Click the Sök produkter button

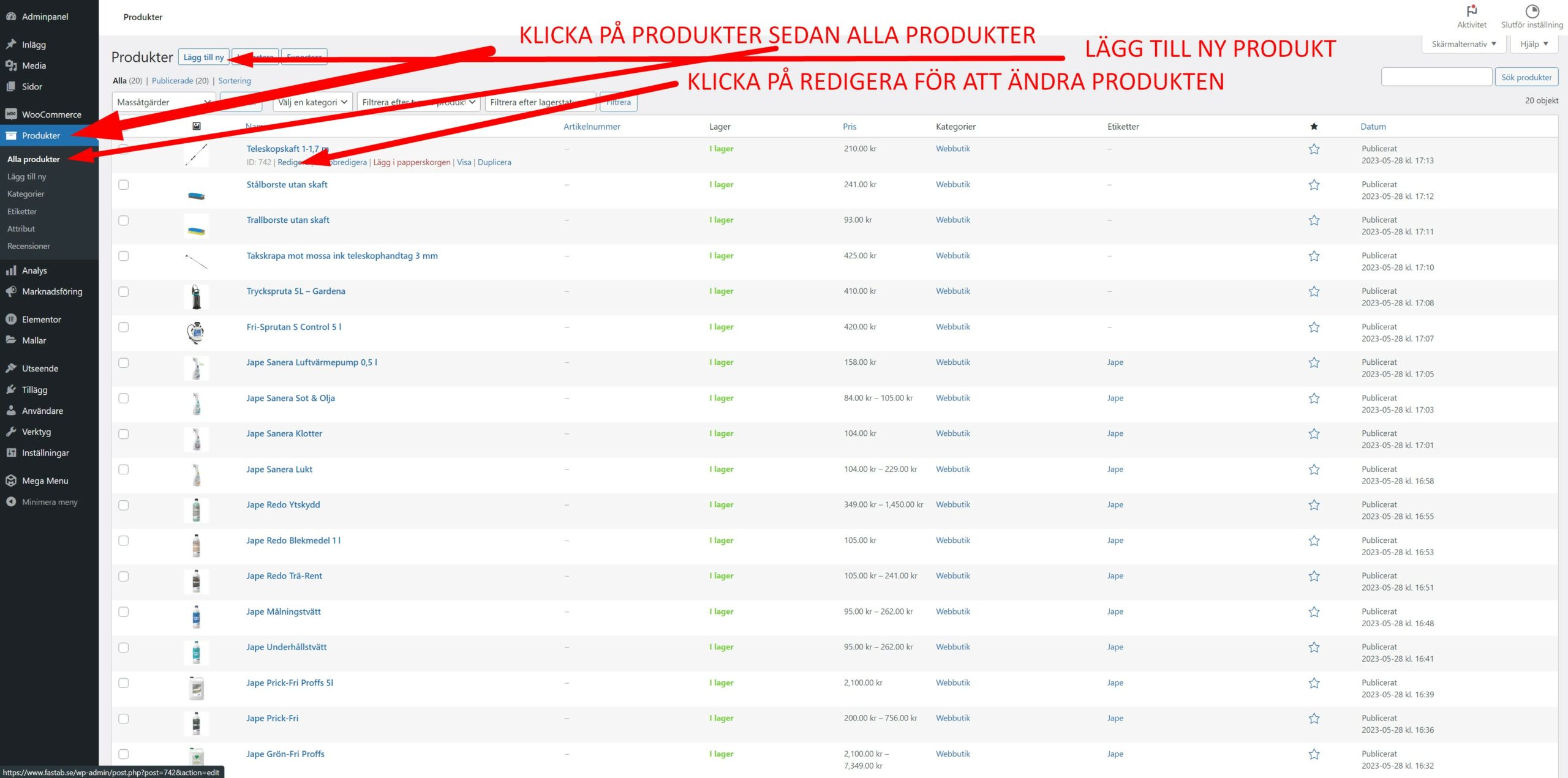click(1526, 77)
